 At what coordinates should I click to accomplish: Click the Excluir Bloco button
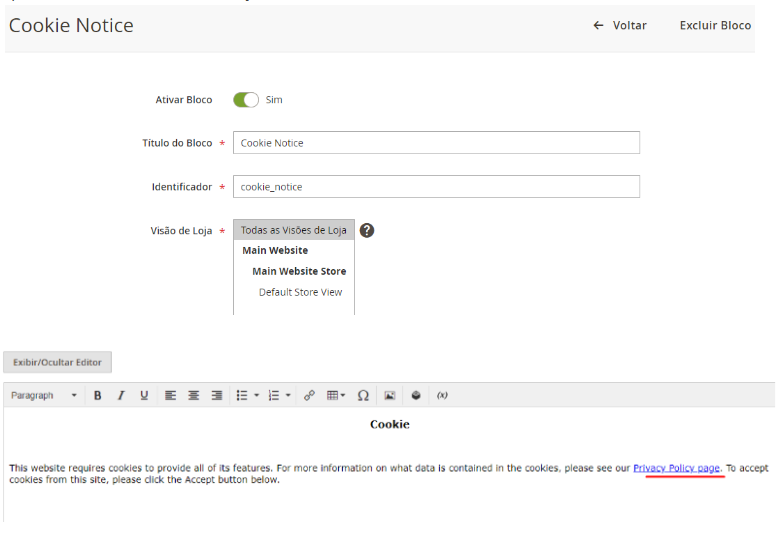pos(715,26)
